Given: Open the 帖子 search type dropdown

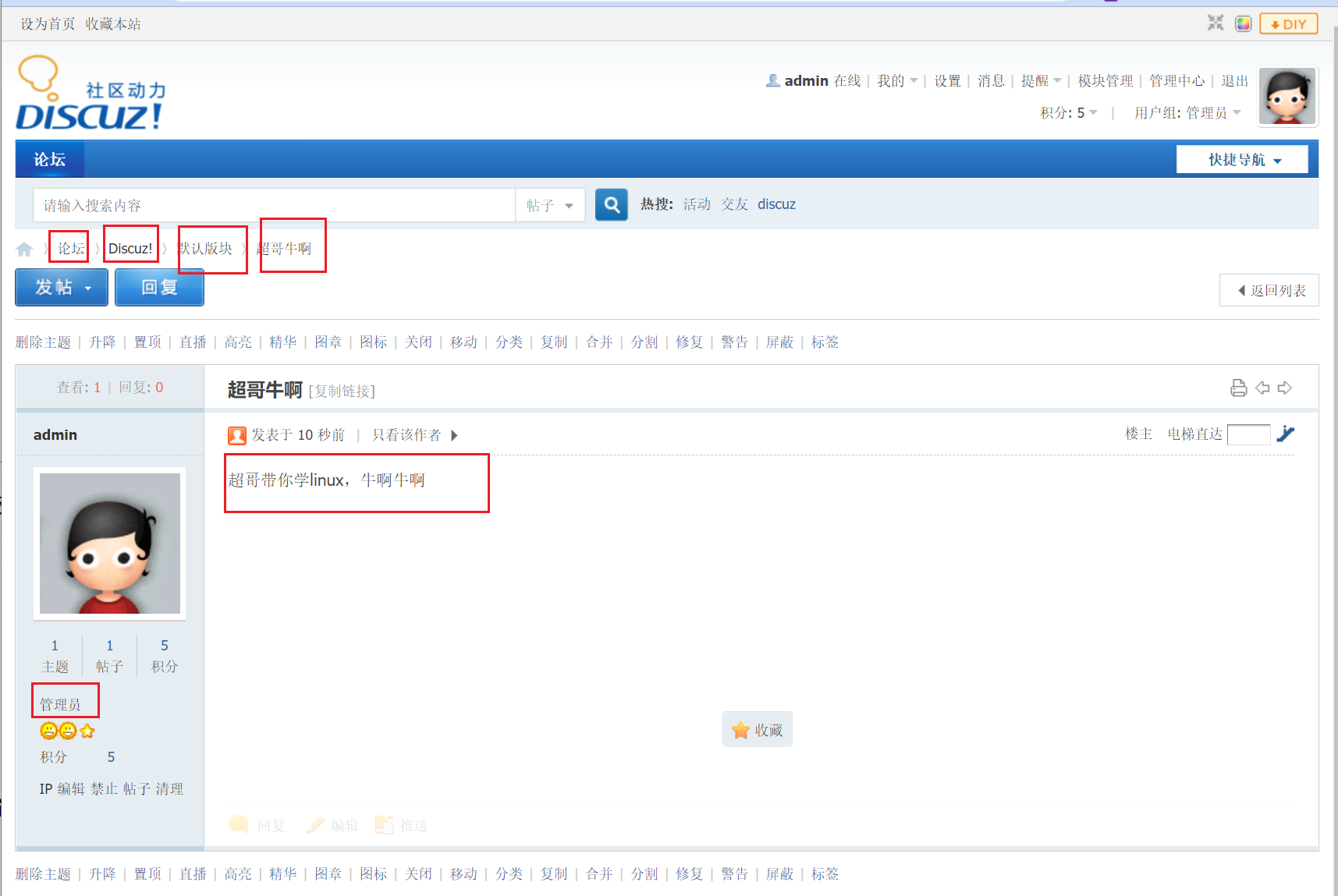Looking at the screenshot, I should coord(550,206).
